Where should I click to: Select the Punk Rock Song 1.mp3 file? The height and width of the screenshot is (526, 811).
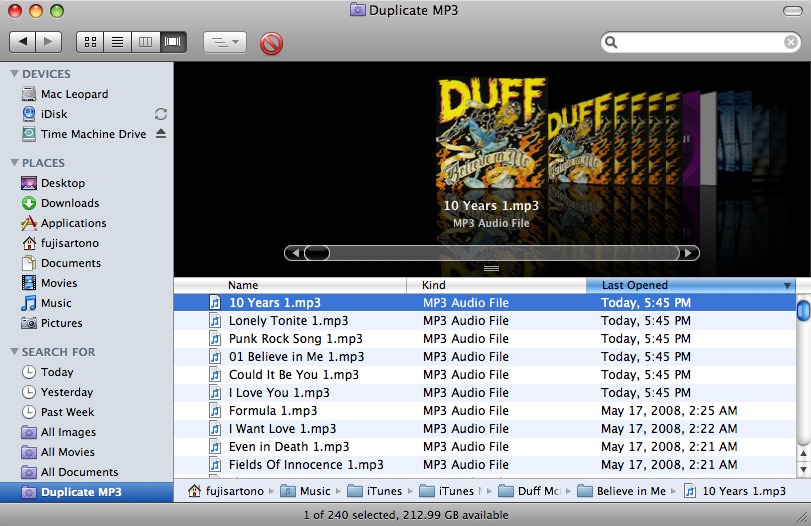tap(485, 339)
